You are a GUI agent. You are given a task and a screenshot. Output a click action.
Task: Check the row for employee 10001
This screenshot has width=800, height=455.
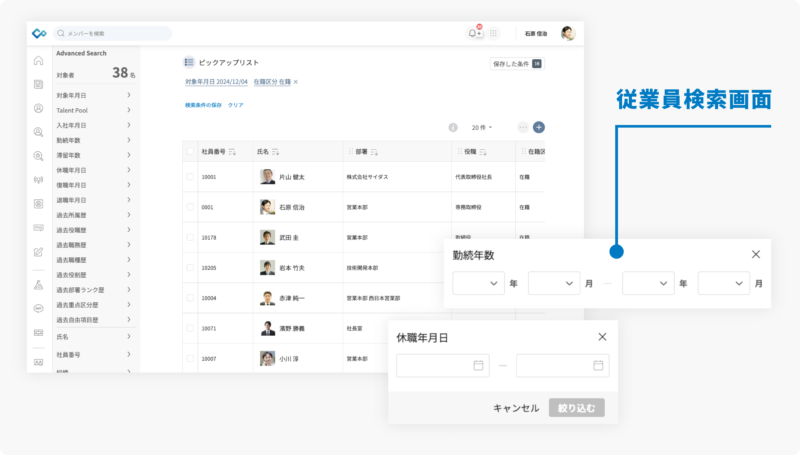[x=190, y=176]
